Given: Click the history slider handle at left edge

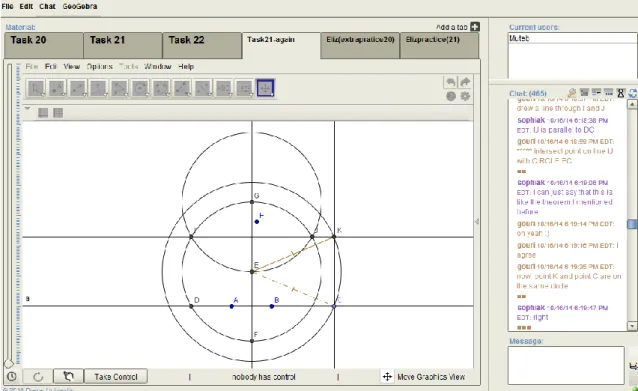Looking at the screenshot, I should [x=9, y=363].
